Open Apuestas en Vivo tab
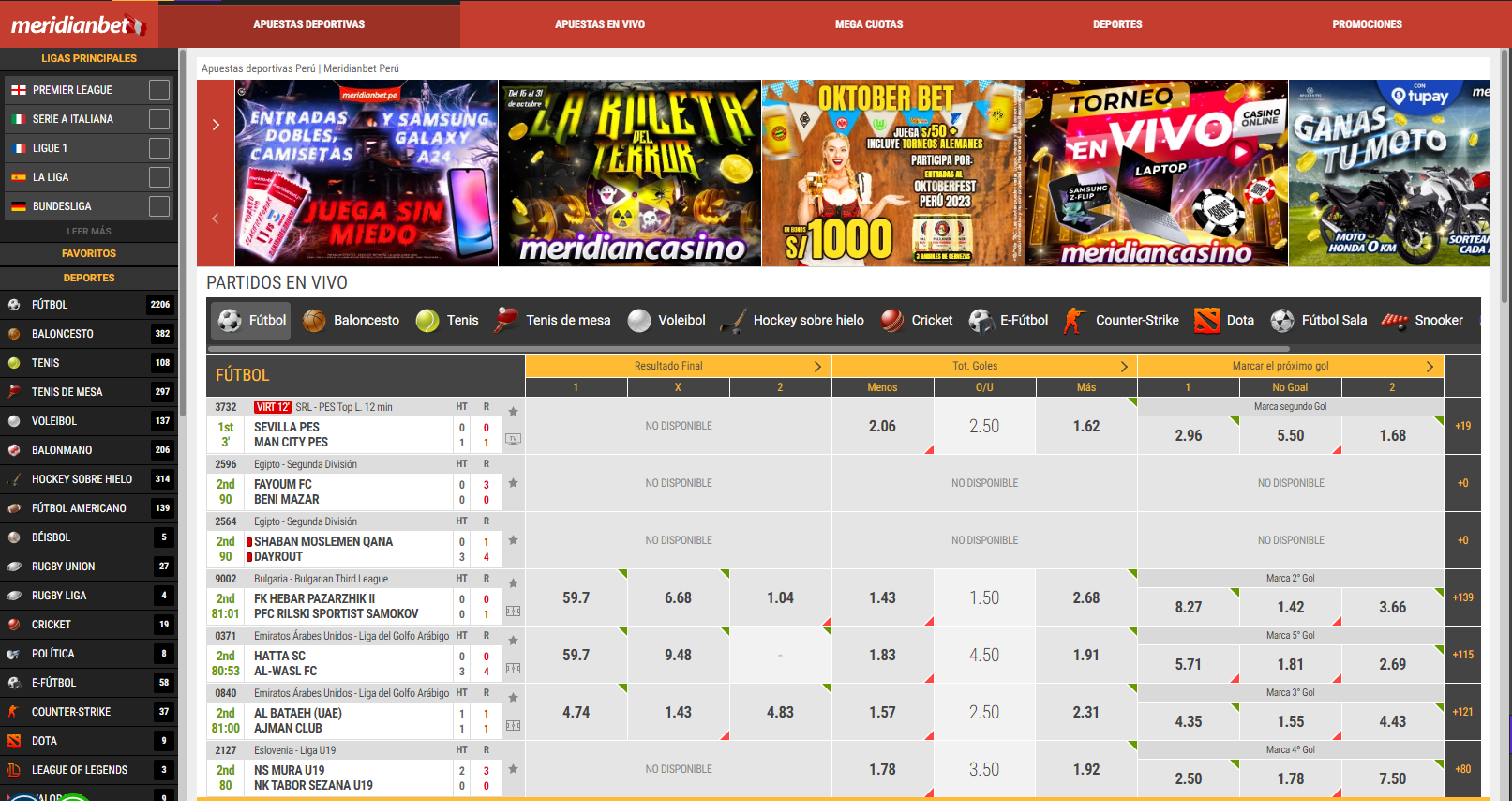 click(600, 24)
